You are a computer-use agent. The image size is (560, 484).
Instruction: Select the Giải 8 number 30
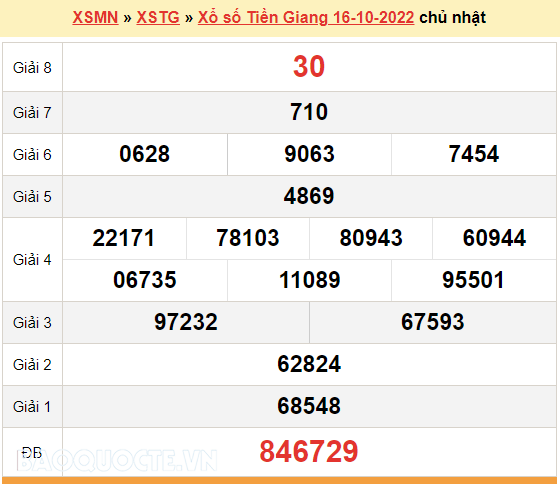pos(309,66)
